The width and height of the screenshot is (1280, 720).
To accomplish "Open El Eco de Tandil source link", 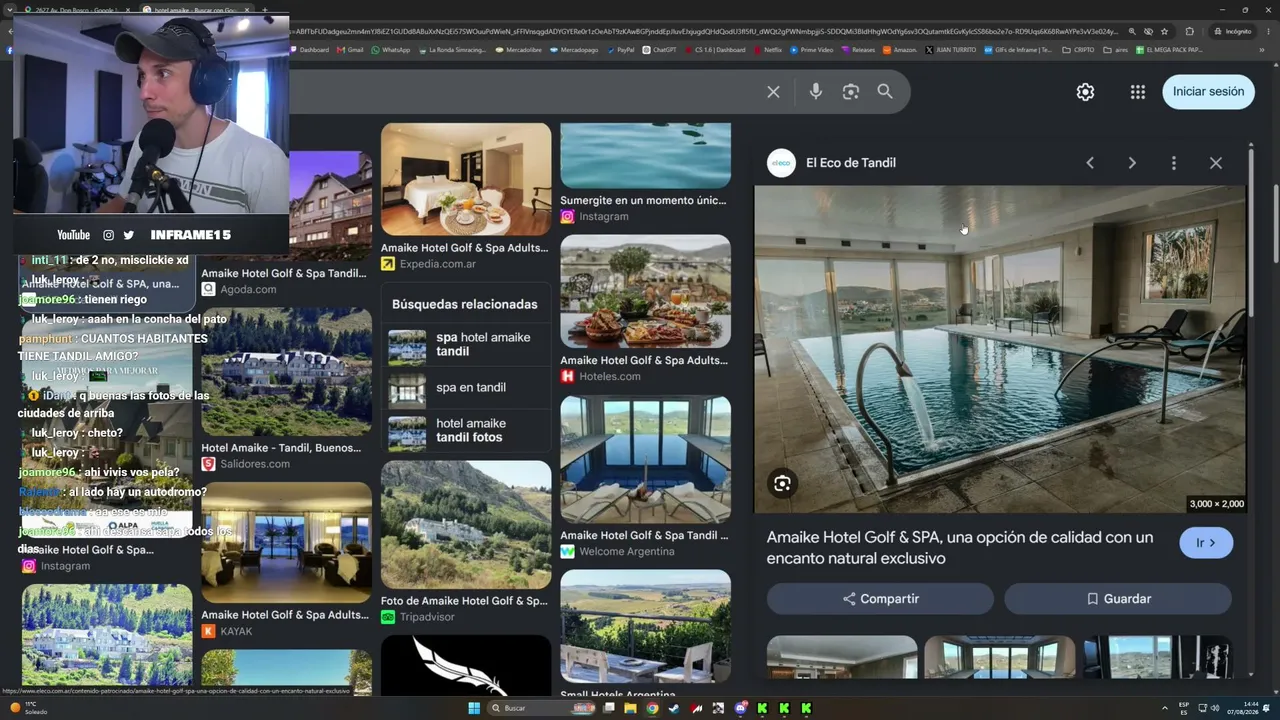I will click(x=850, y=163).
